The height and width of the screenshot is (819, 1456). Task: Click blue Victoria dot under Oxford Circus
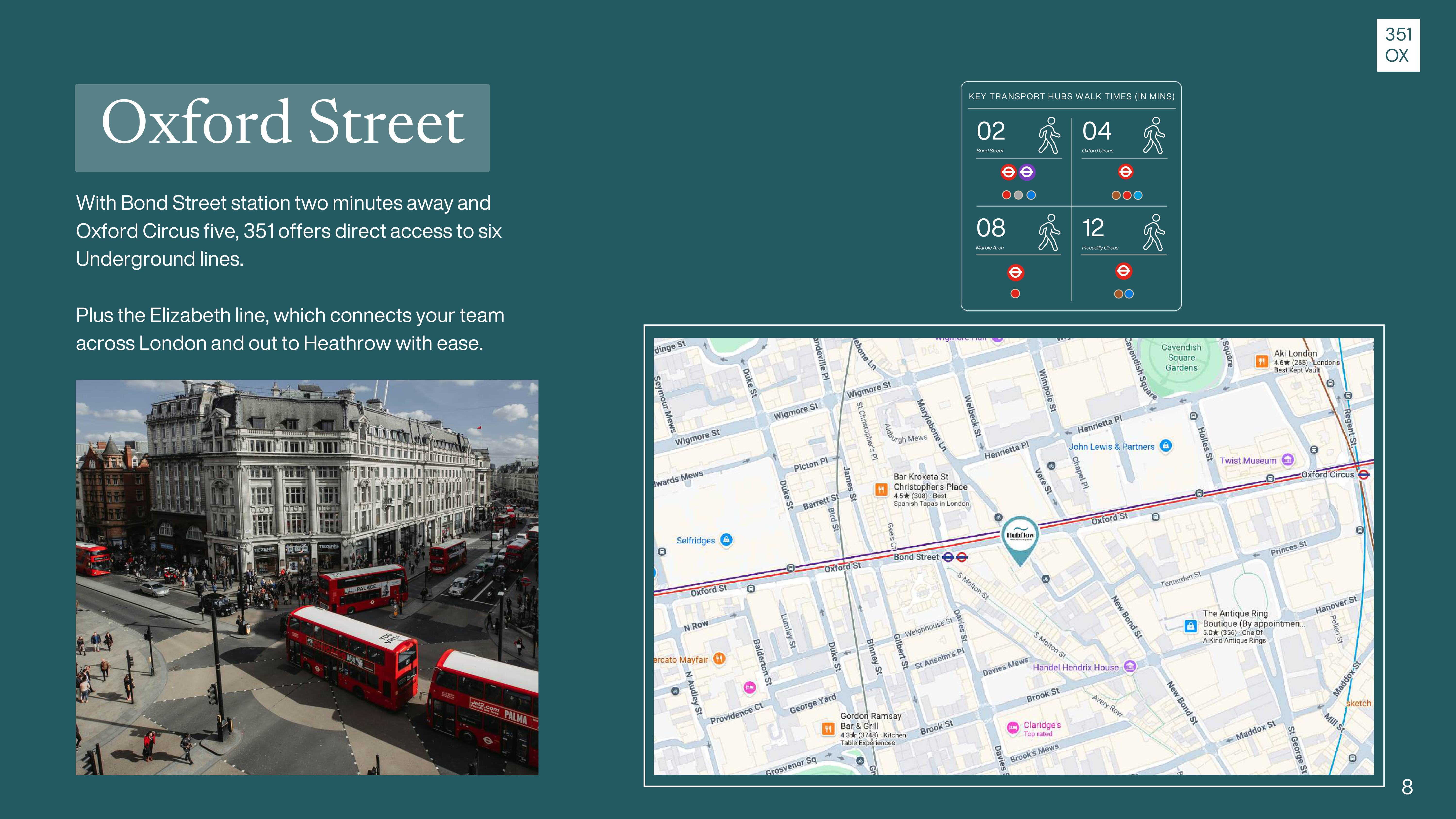(1138, 196)
